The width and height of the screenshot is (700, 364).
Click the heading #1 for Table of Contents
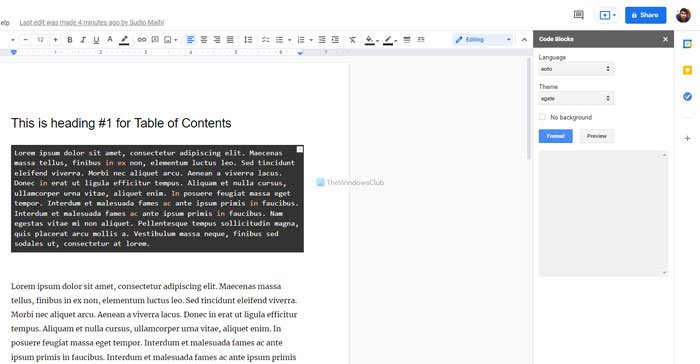[121, 123]
